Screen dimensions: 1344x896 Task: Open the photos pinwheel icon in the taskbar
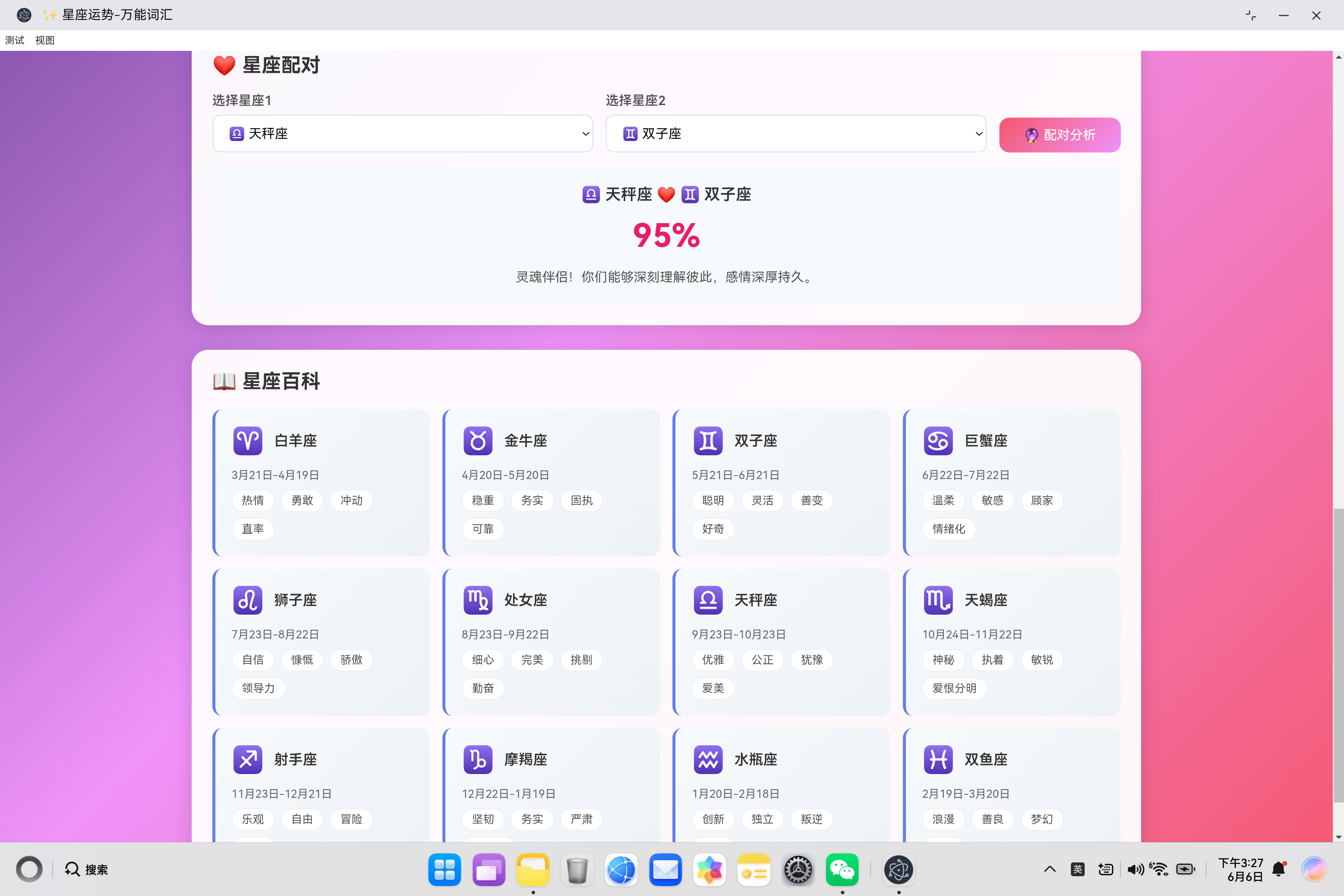click(x=709, y=870)
